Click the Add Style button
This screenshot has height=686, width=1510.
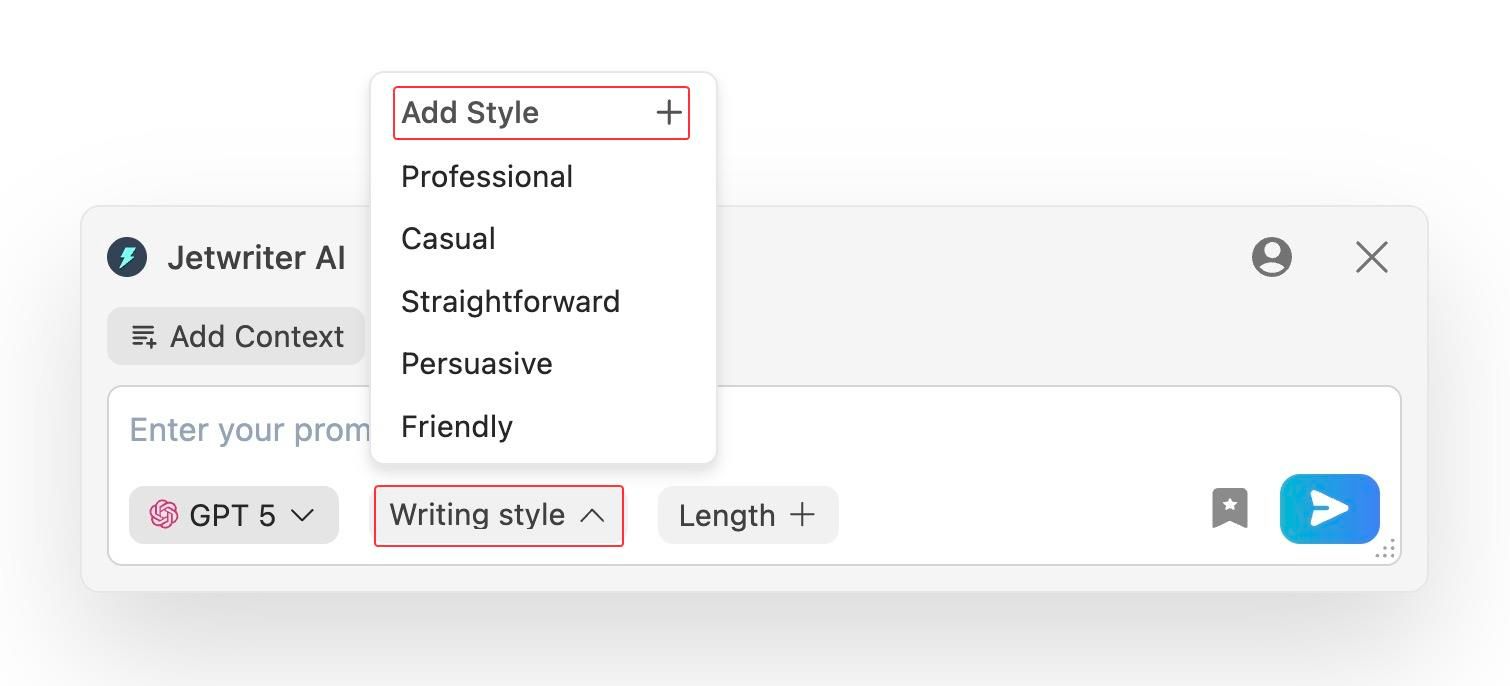(541, 113)
